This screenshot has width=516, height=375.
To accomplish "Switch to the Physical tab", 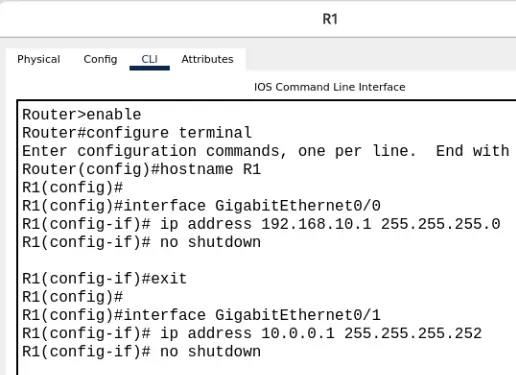I will click(x=39, y=59).
